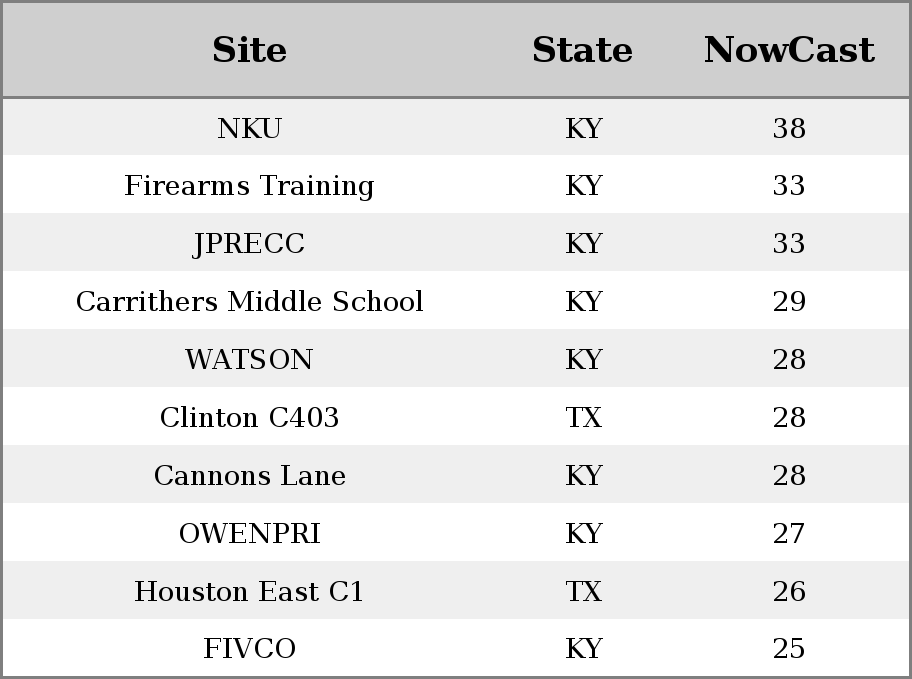Viewport: 912px width, 679px height.
Task: Click the WATSON site cell
Action: click(x=249, y=360)
